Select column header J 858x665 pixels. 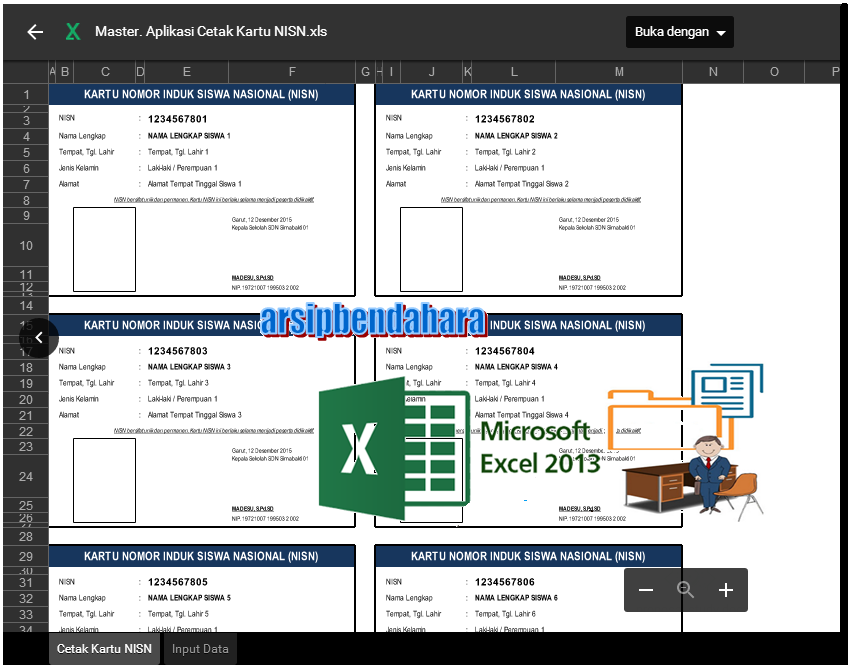point(431,72)
